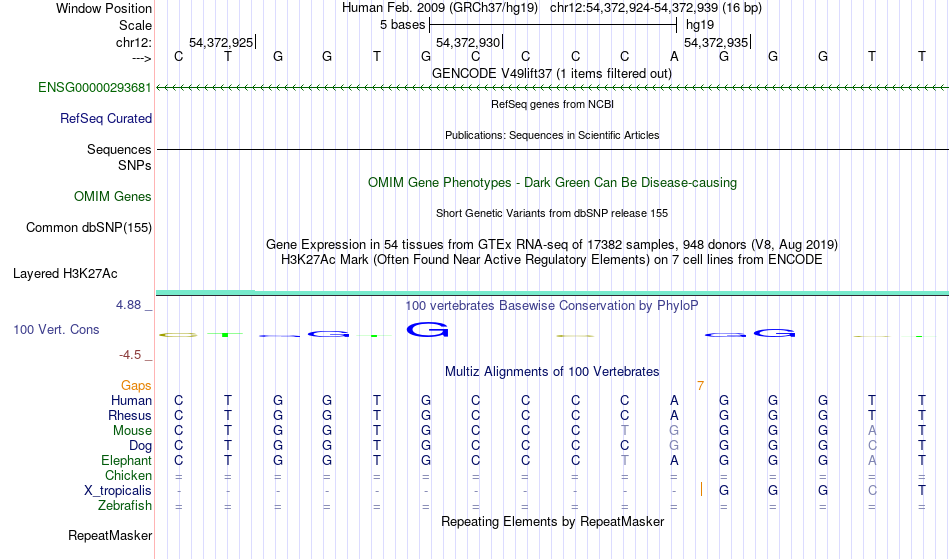Select the X_tropicalis species row label

[x=118, y=491]
